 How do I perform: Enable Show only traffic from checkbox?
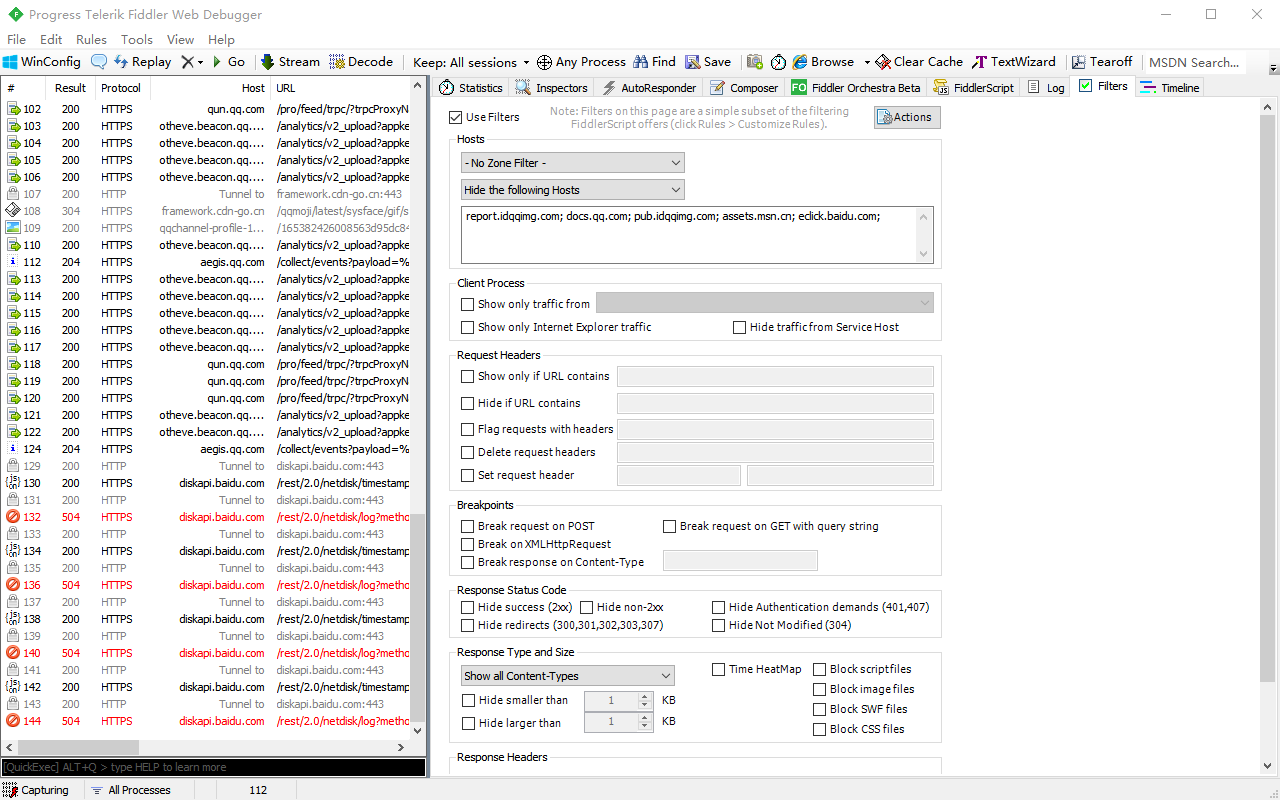(x=467, y=304)
